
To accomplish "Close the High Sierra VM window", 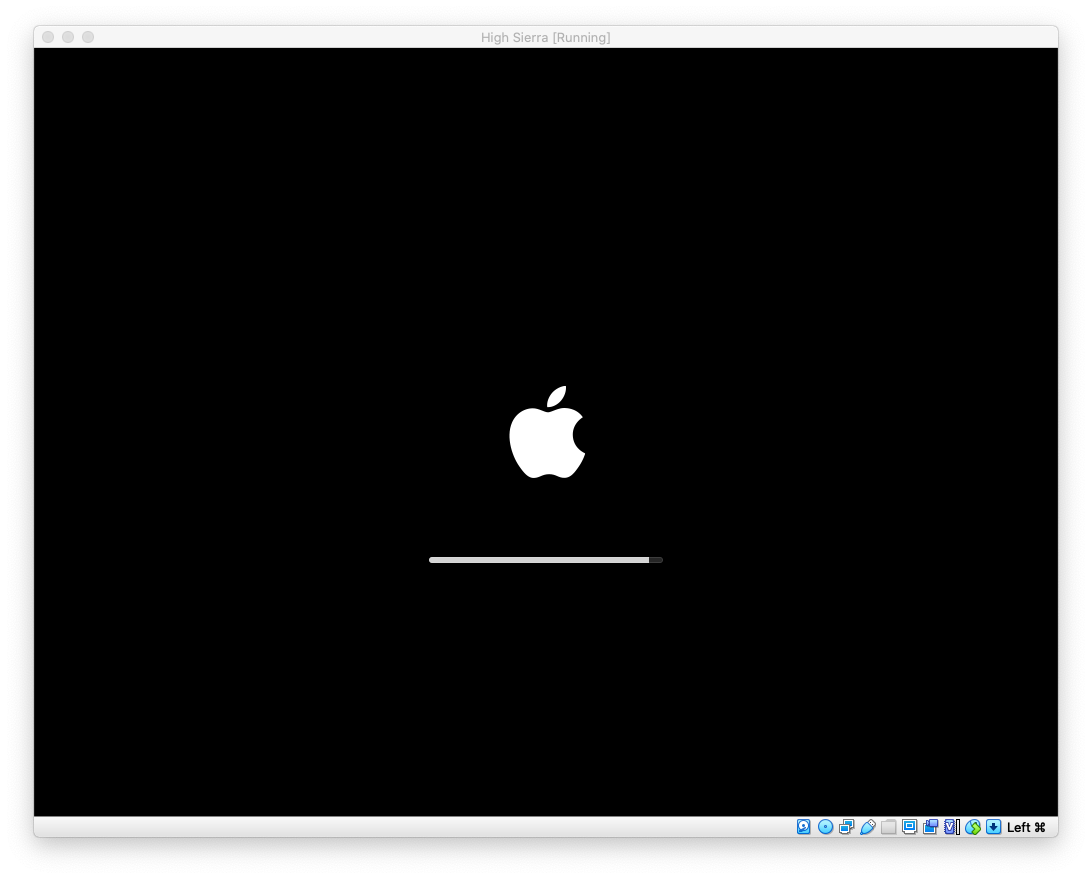I will point(48,37).
